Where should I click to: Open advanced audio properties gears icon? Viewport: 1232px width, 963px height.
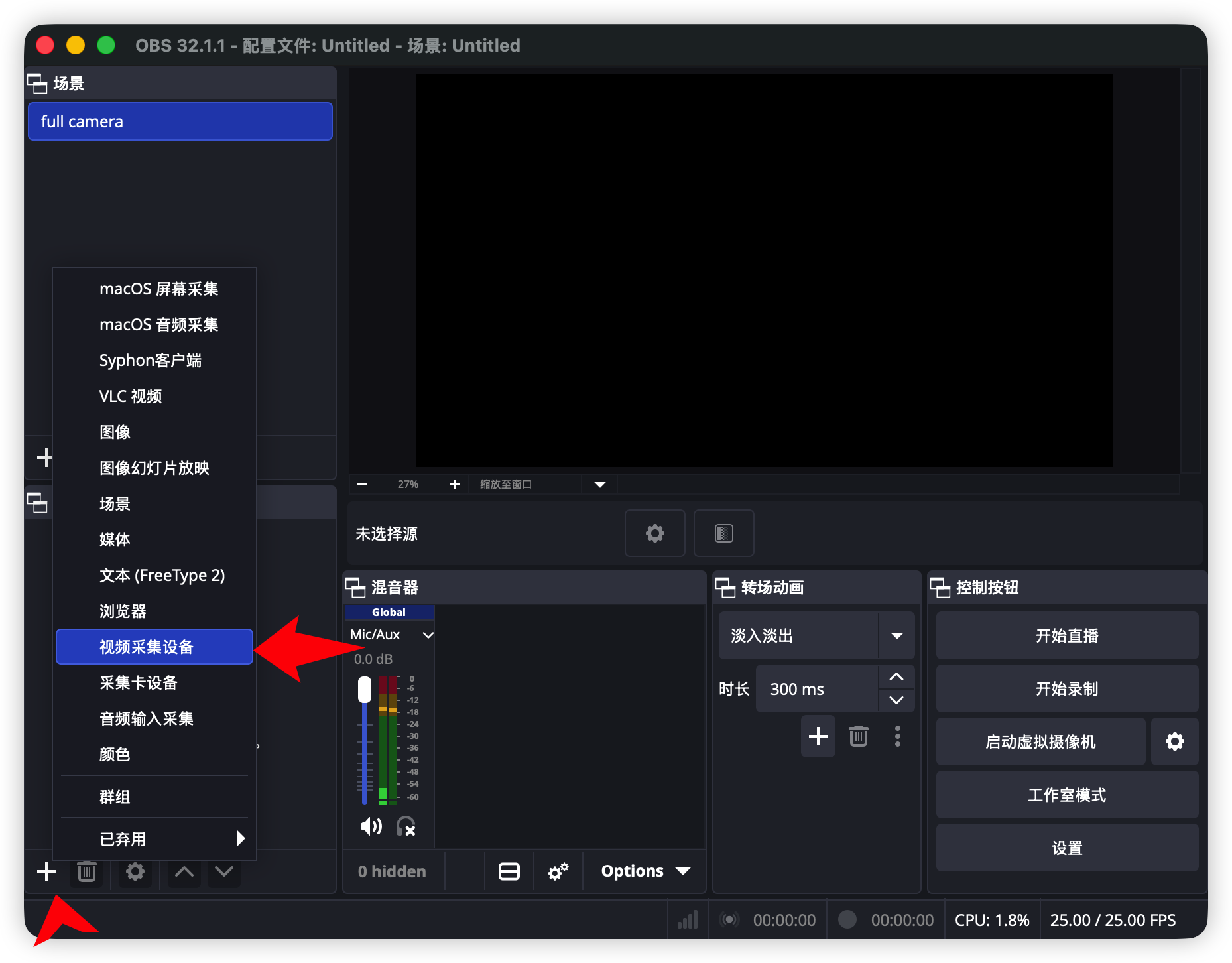coord(558,871)
